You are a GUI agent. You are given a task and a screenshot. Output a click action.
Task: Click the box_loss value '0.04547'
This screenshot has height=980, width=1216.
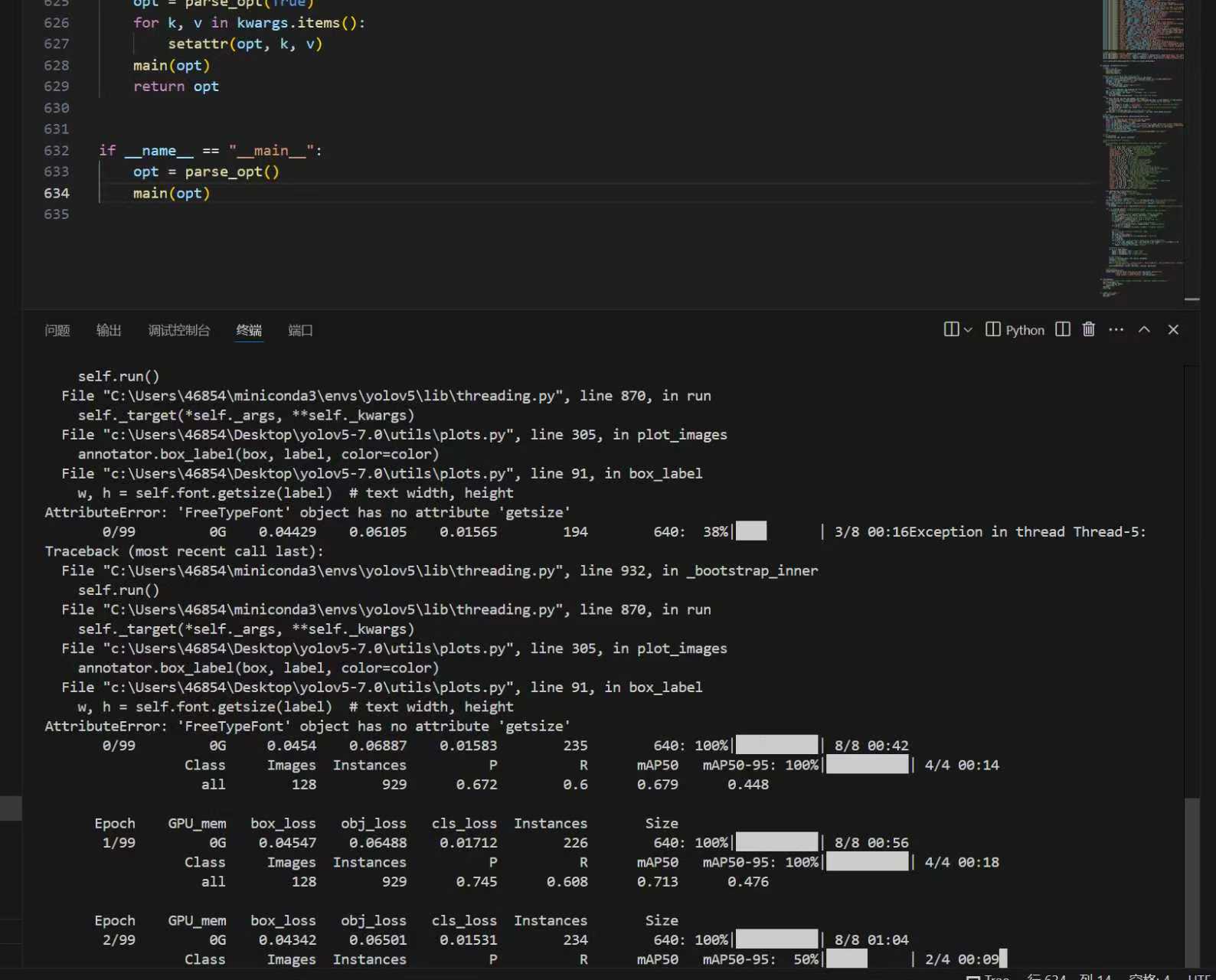click(287, 842)
